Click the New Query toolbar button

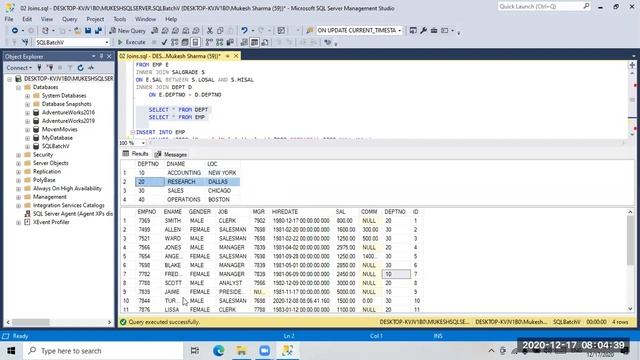127,31
